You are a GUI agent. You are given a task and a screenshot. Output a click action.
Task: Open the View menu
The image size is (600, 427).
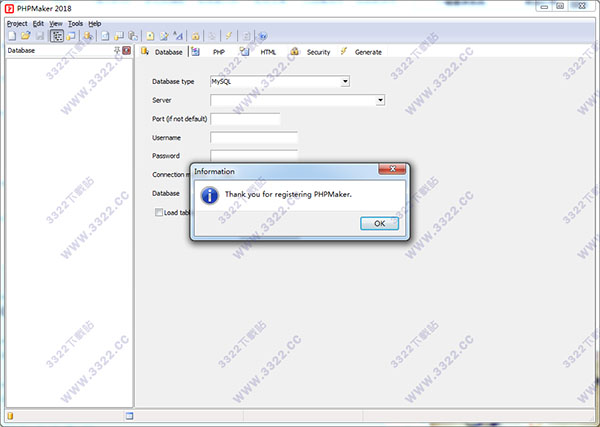pos(56,24)
